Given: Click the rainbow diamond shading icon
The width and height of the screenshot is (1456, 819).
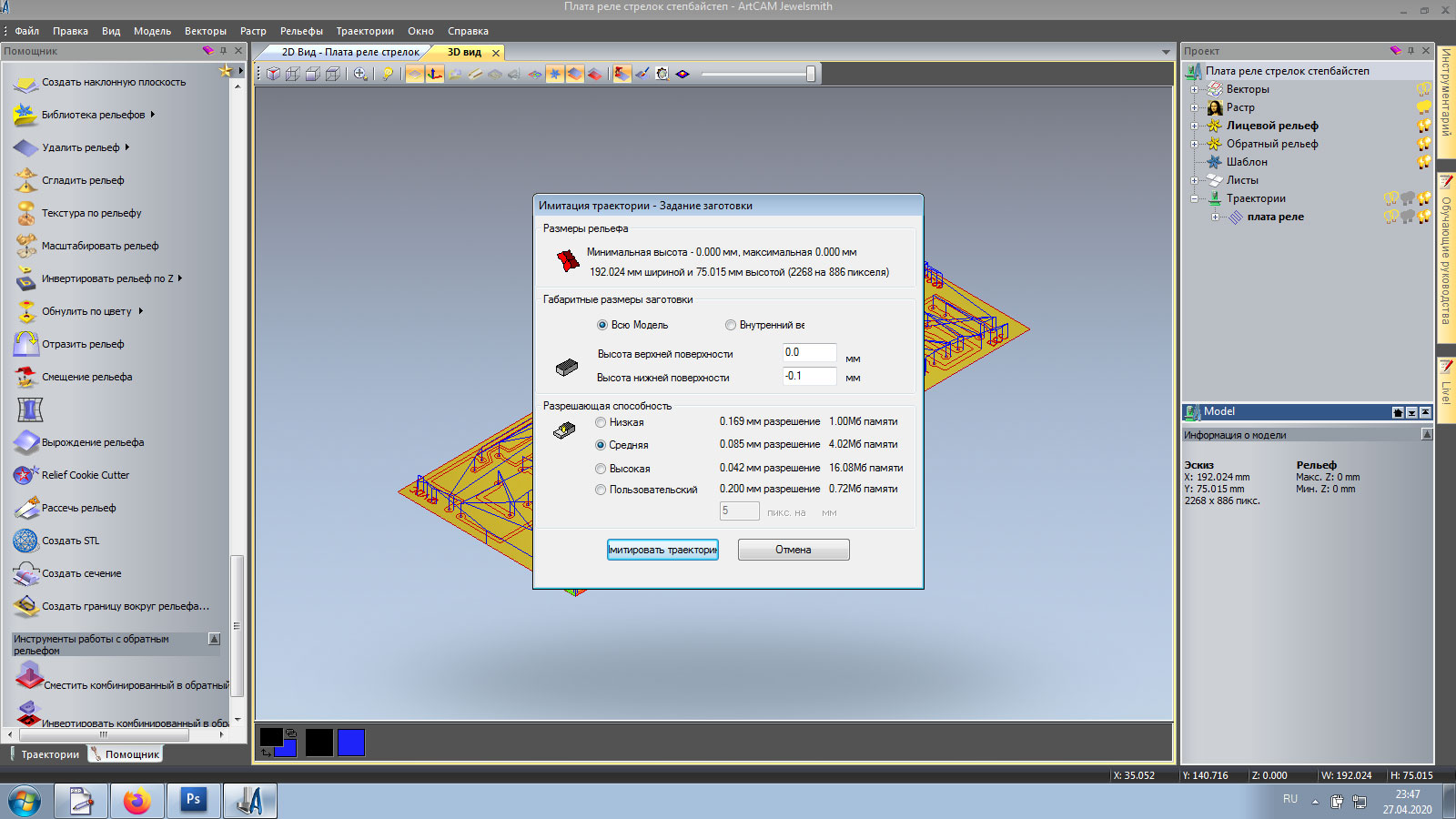Looking at the screenshot, I should (682, 74).
